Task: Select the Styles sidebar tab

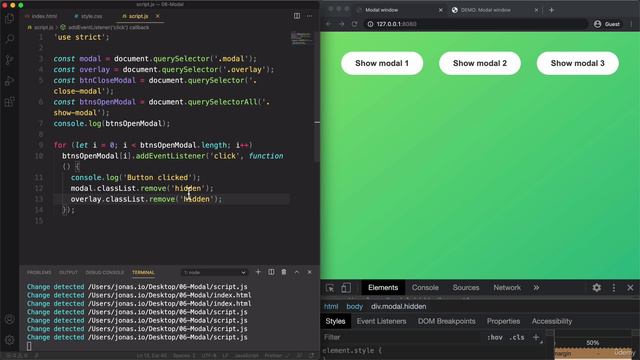Action: pyautogui.click(x=336, y=321)
